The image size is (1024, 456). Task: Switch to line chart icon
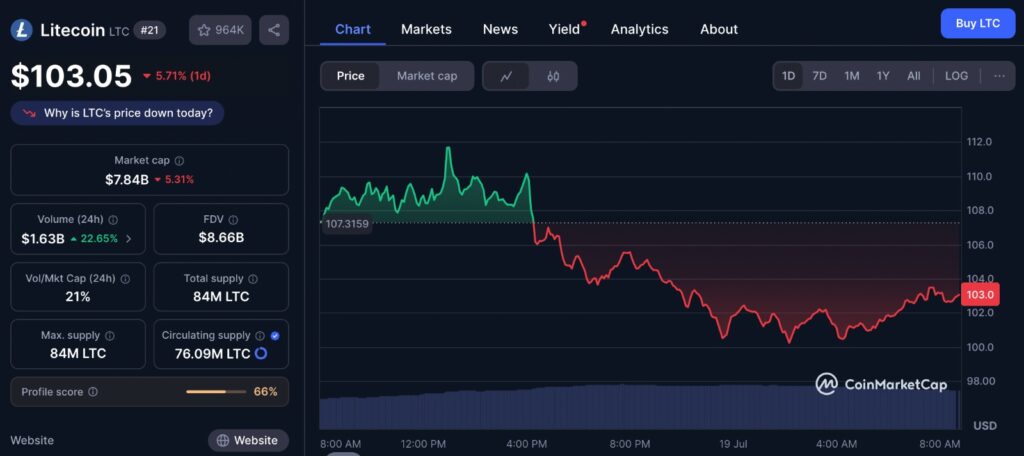506,76
